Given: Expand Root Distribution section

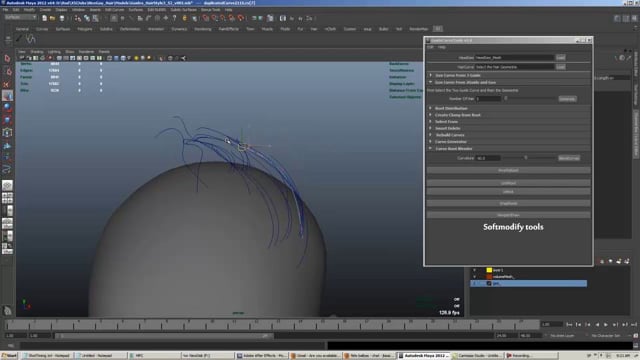Looking at the screenshot, I should tap(431, 108).
